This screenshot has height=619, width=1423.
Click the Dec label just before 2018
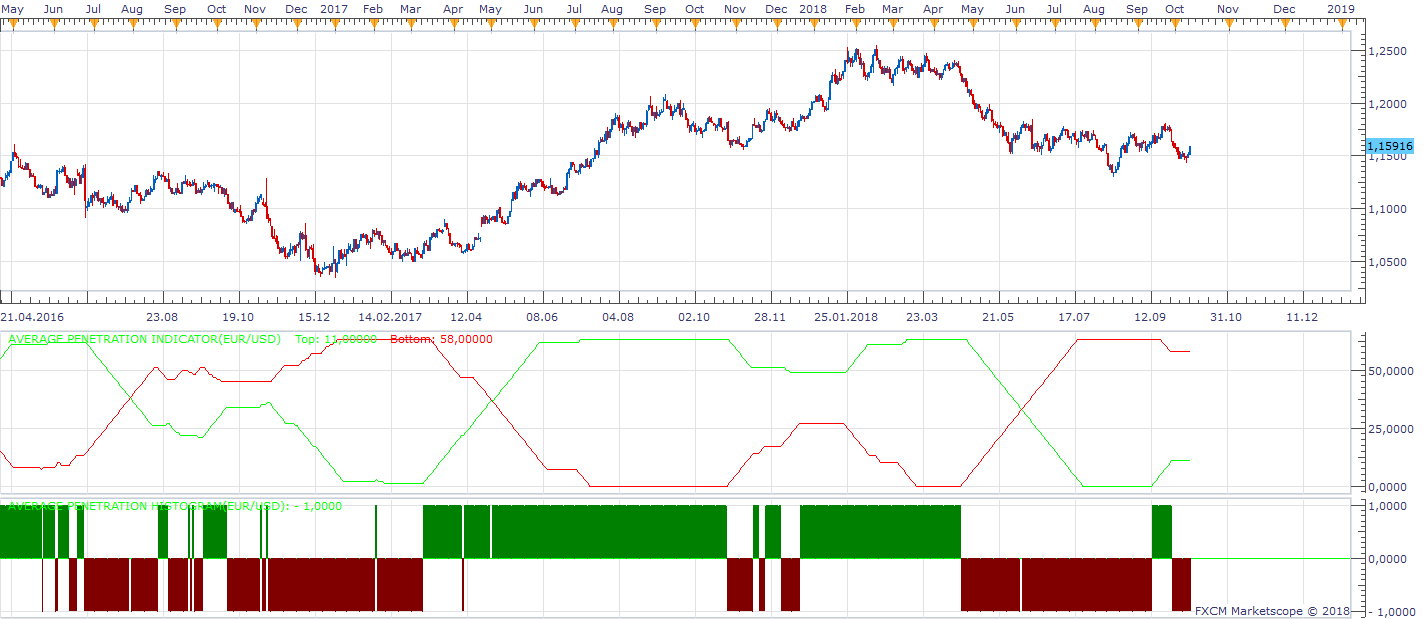click(x=776, y=8)
